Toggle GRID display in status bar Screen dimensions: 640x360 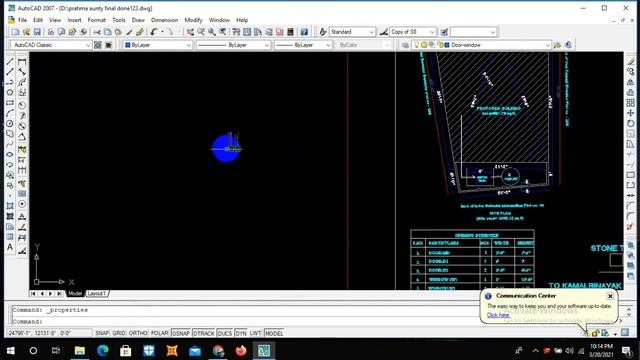click(x=119, y=333)
